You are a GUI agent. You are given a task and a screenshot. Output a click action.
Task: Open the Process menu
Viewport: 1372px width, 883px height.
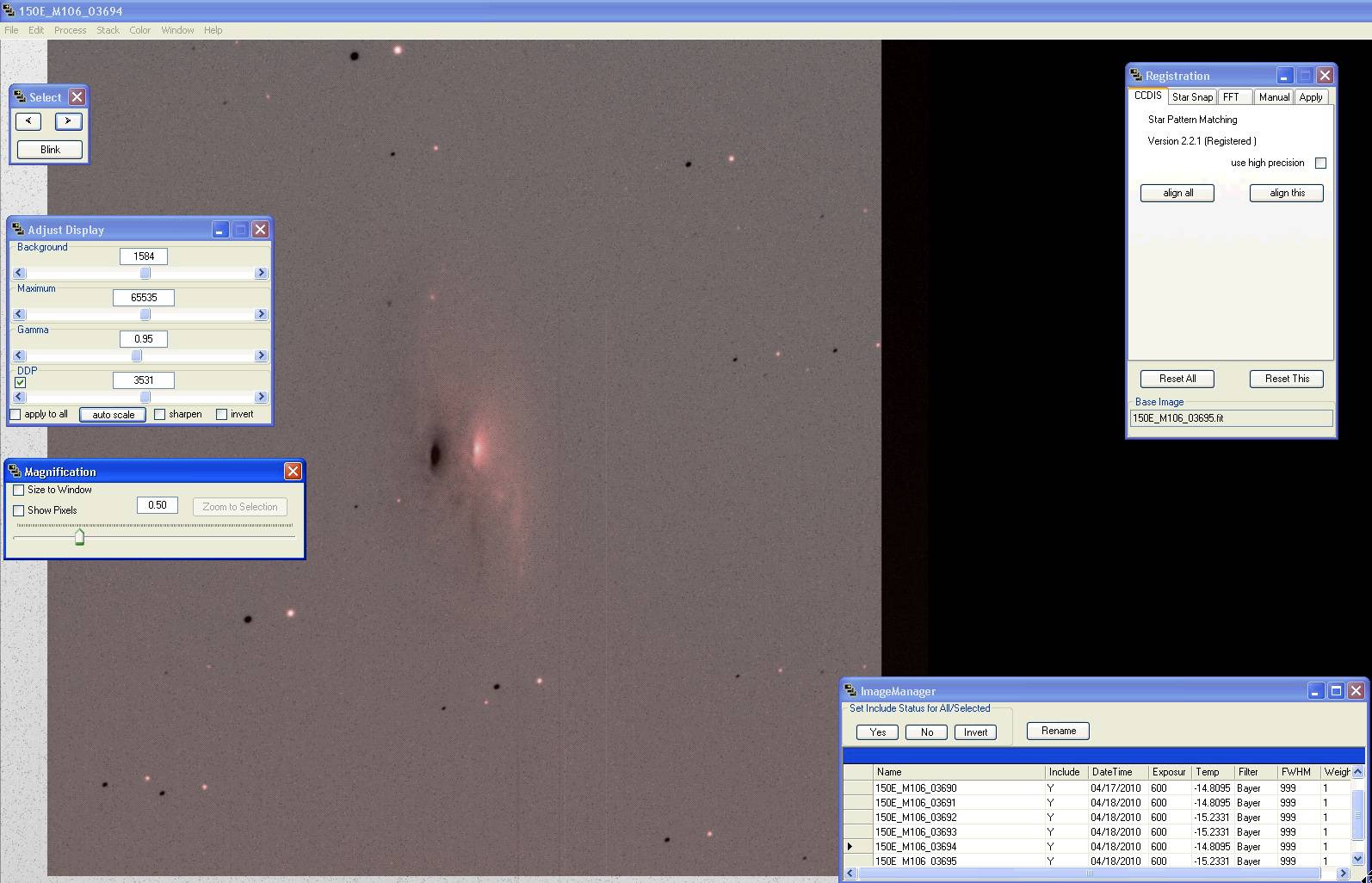[x=70, y=30]
